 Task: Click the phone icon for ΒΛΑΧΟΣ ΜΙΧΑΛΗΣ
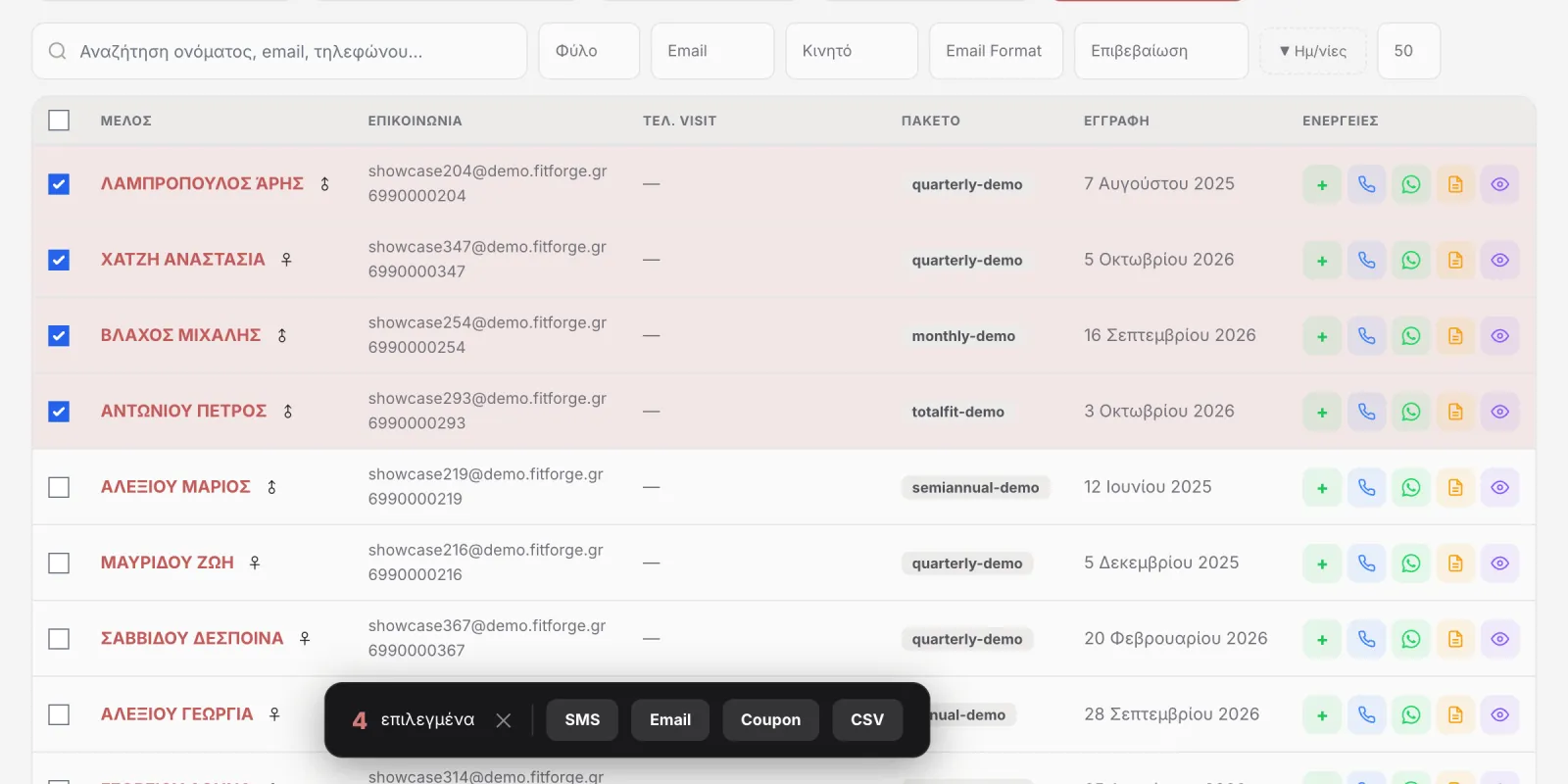click(x=1366, y=336)
